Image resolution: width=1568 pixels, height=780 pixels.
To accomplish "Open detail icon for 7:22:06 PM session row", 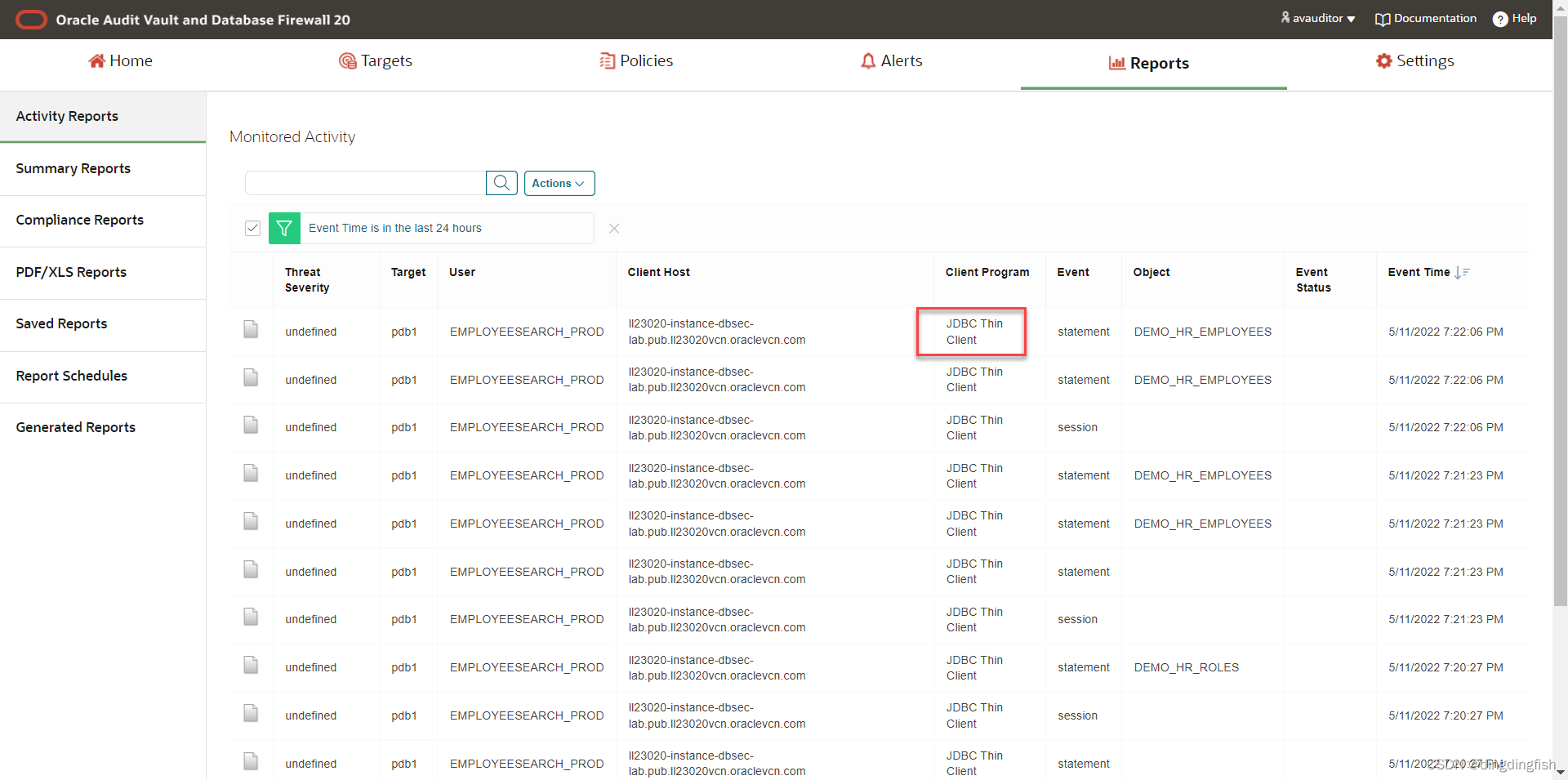I will point(251,426).
